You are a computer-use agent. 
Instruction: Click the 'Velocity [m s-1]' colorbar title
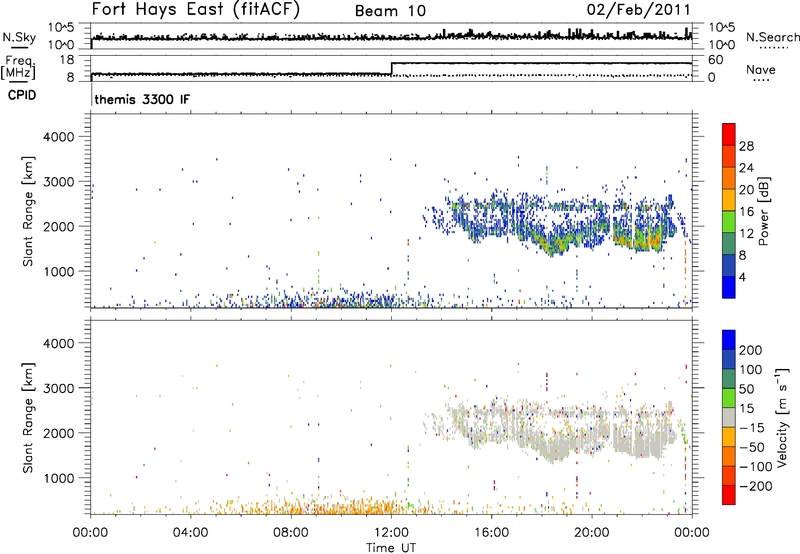782,418
